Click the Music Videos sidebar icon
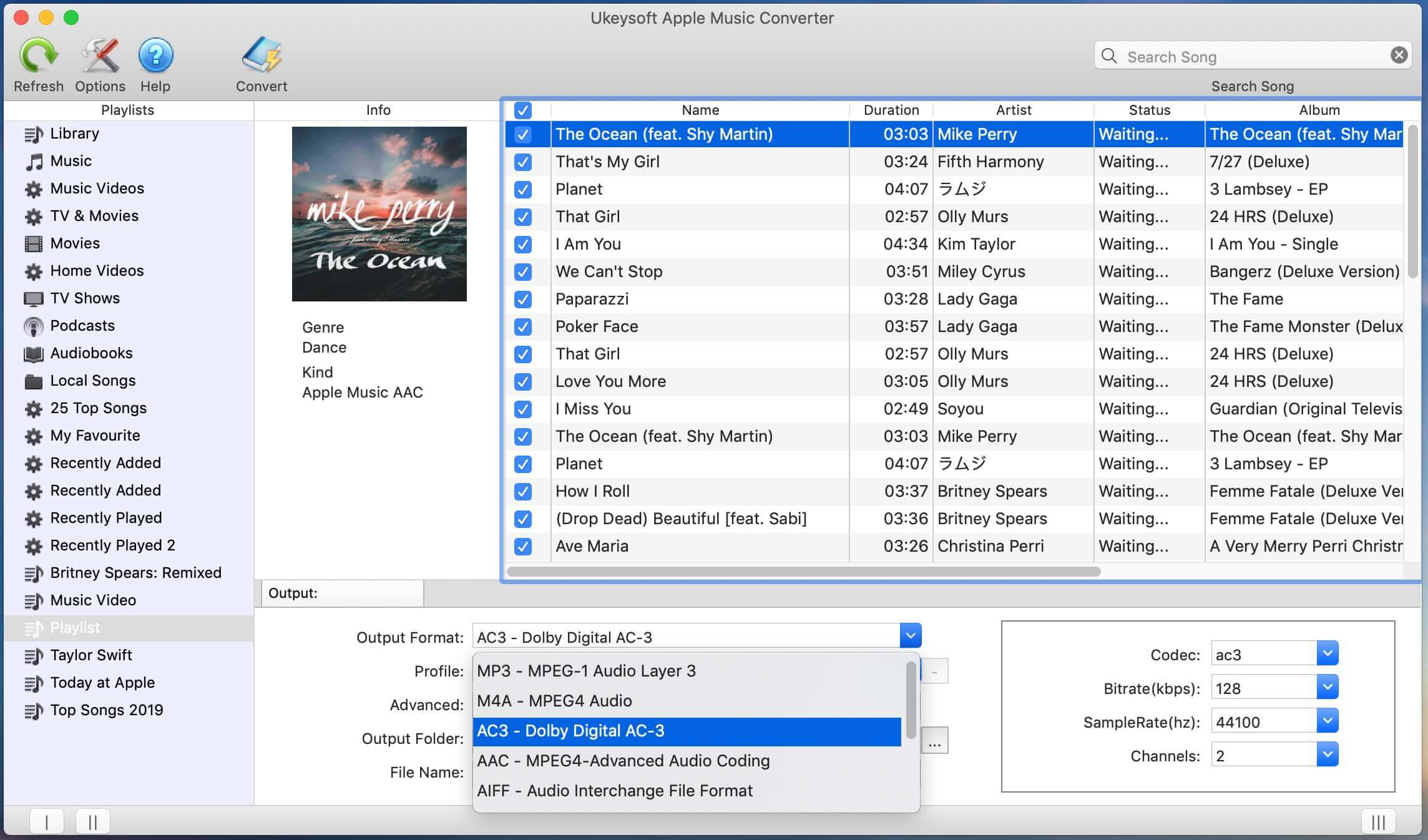This screenshot has height=840, width=1428. tap(34, 188)
